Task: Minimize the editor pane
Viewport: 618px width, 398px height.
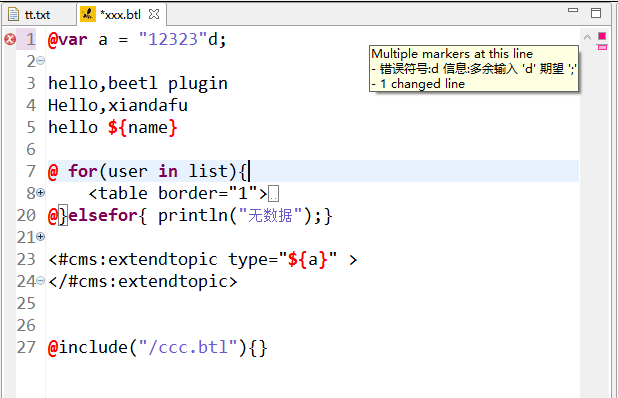Action: (573, 10)
